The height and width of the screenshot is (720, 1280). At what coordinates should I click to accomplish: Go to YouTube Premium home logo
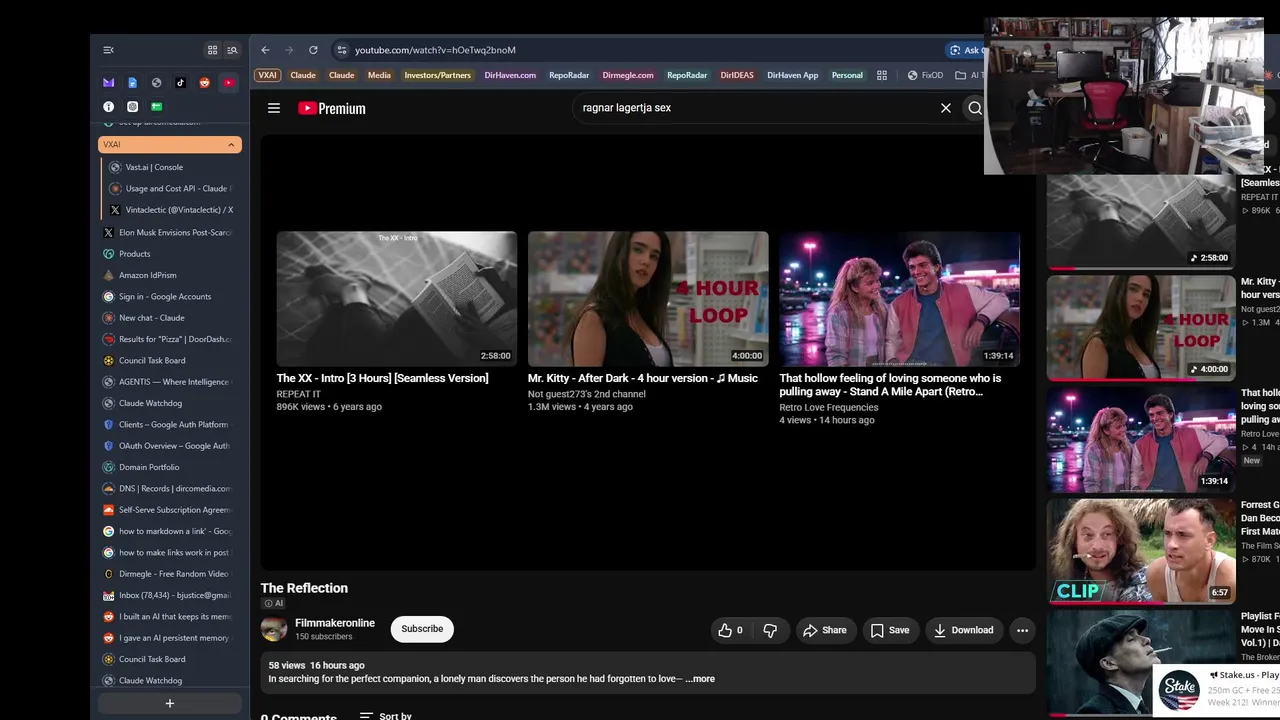332,108
